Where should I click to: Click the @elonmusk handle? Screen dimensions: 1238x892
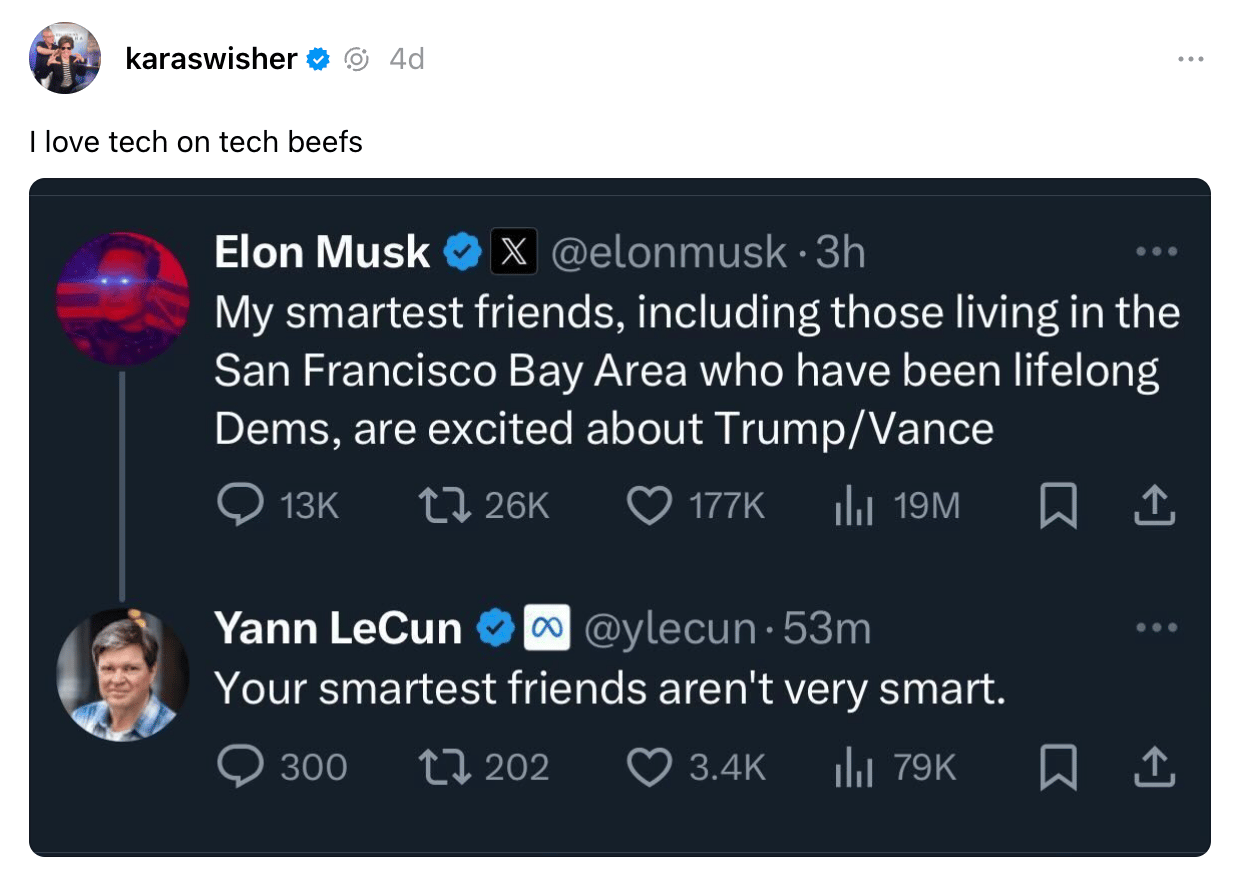point(668,252)
